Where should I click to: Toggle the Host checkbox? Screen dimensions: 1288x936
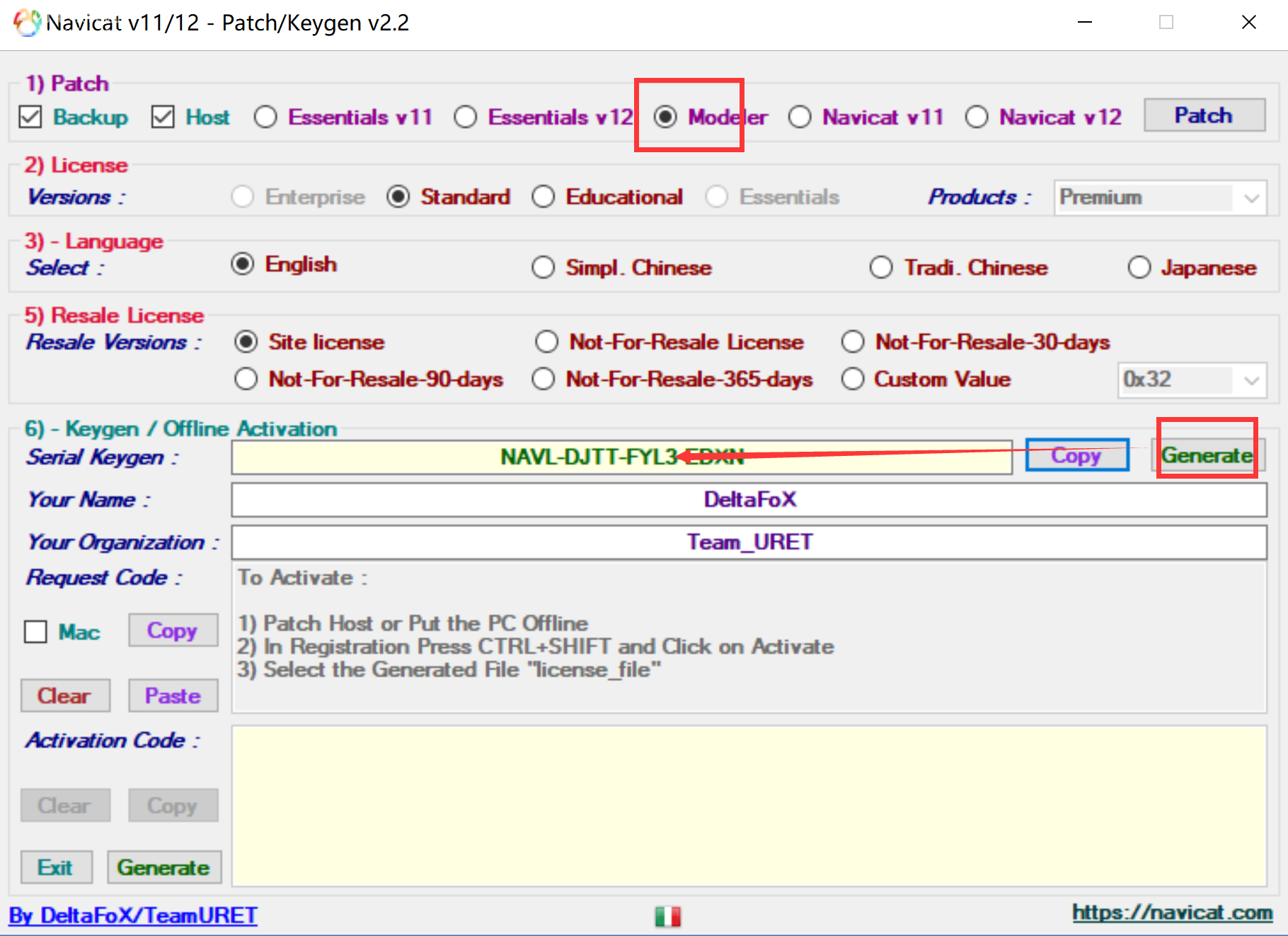tap(163, 117)
